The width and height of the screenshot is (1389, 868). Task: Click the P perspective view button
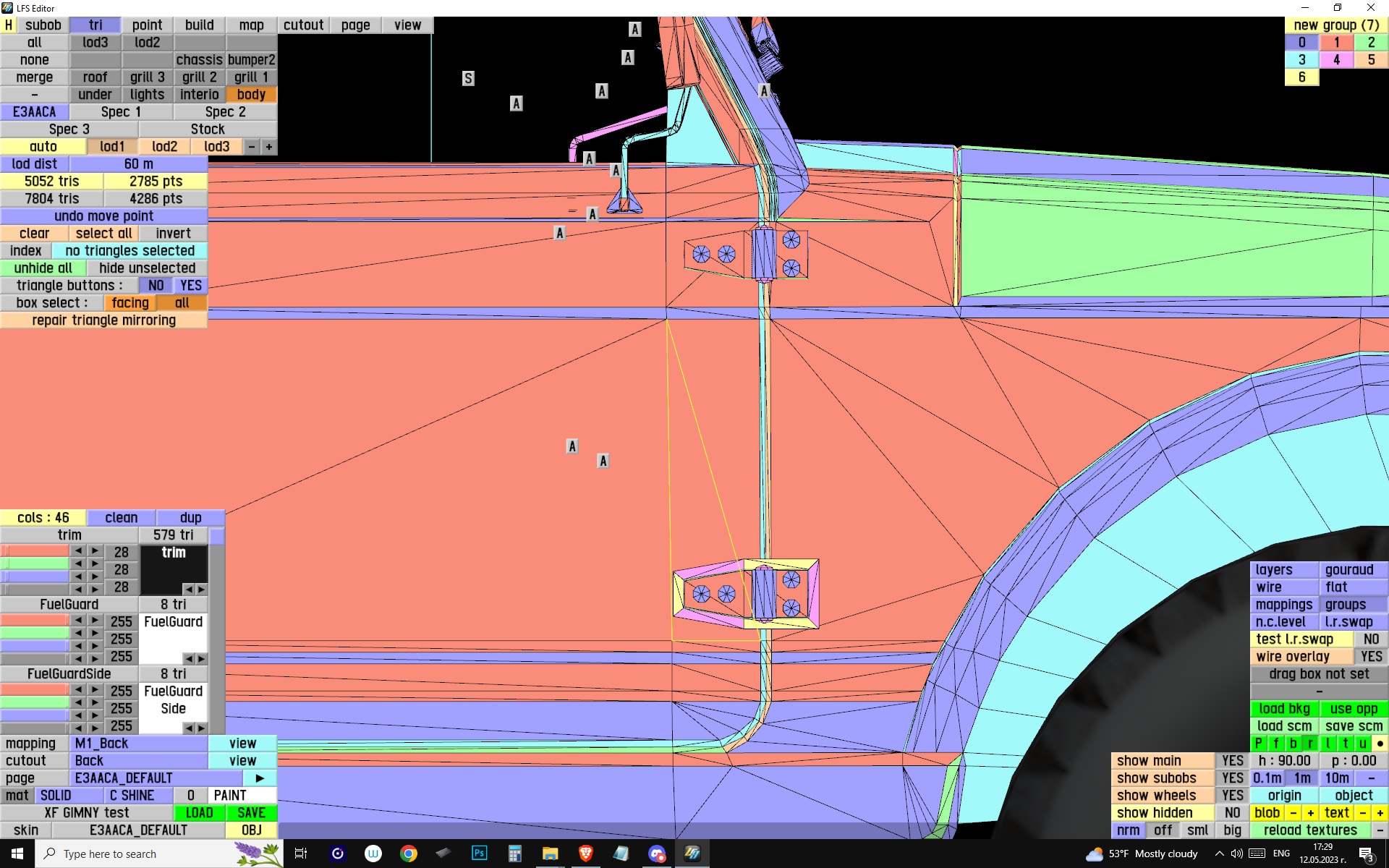coord(1259,744)
